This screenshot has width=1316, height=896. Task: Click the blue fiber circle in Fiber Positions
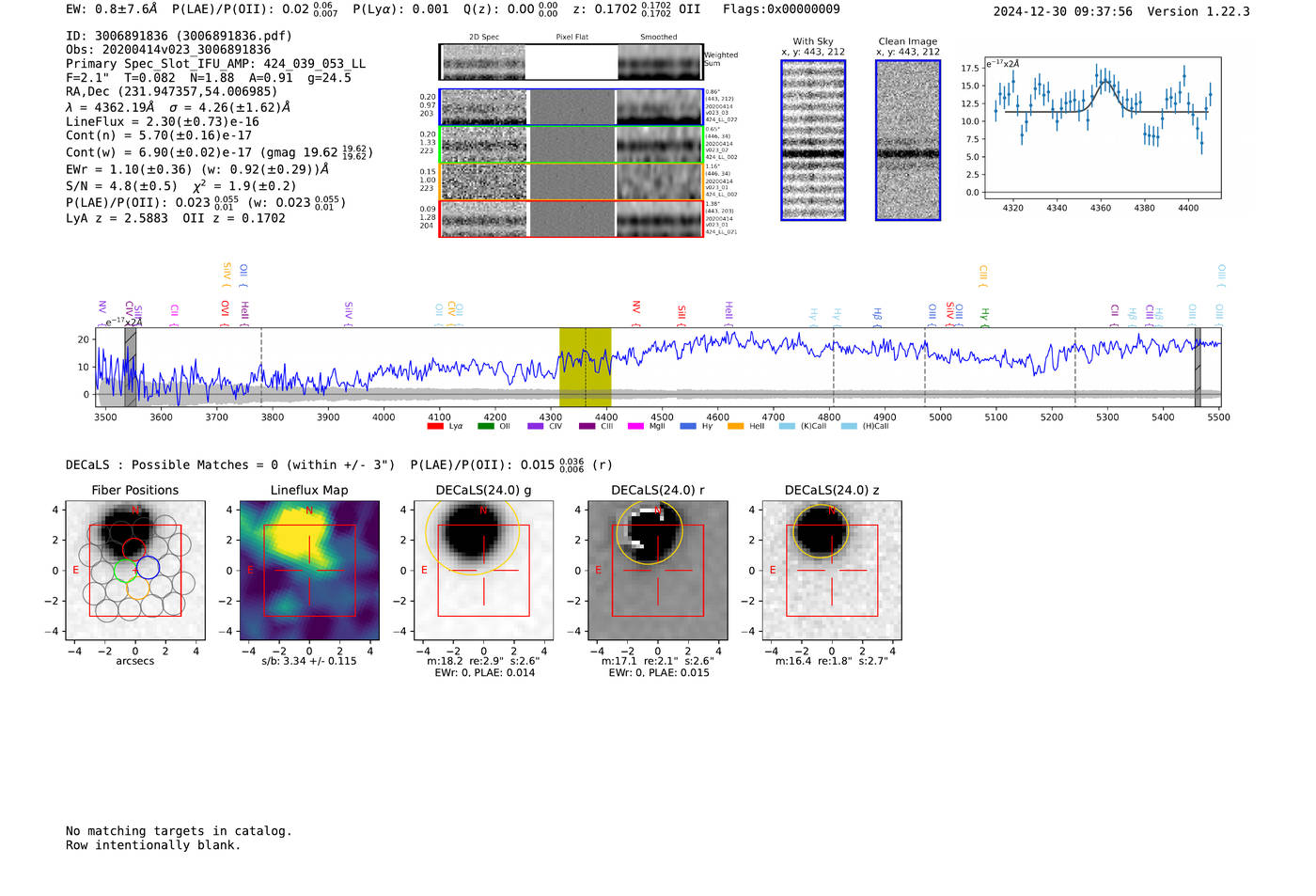tap(149, 568)
